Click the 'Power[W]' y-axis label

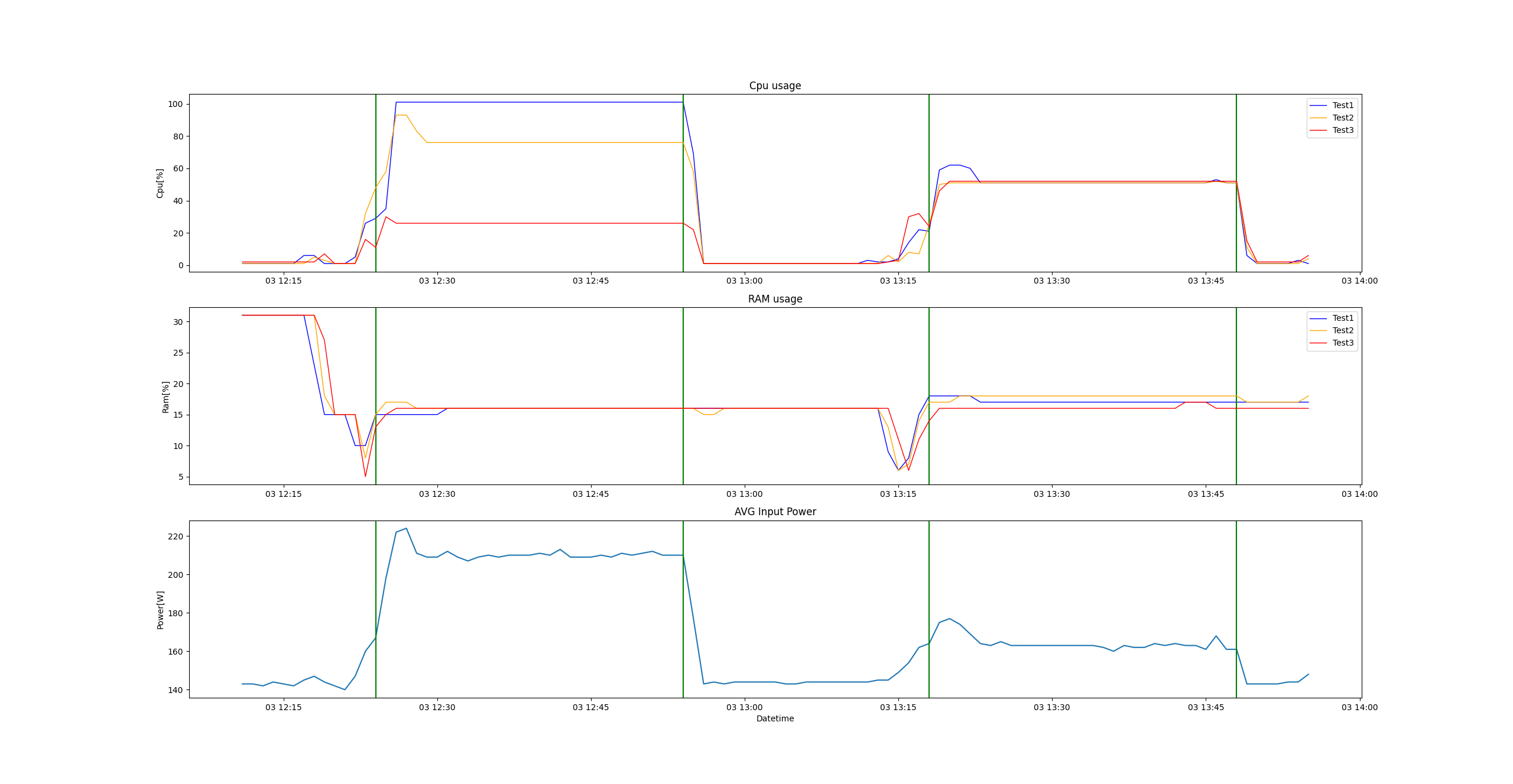(x=160, y=610)
